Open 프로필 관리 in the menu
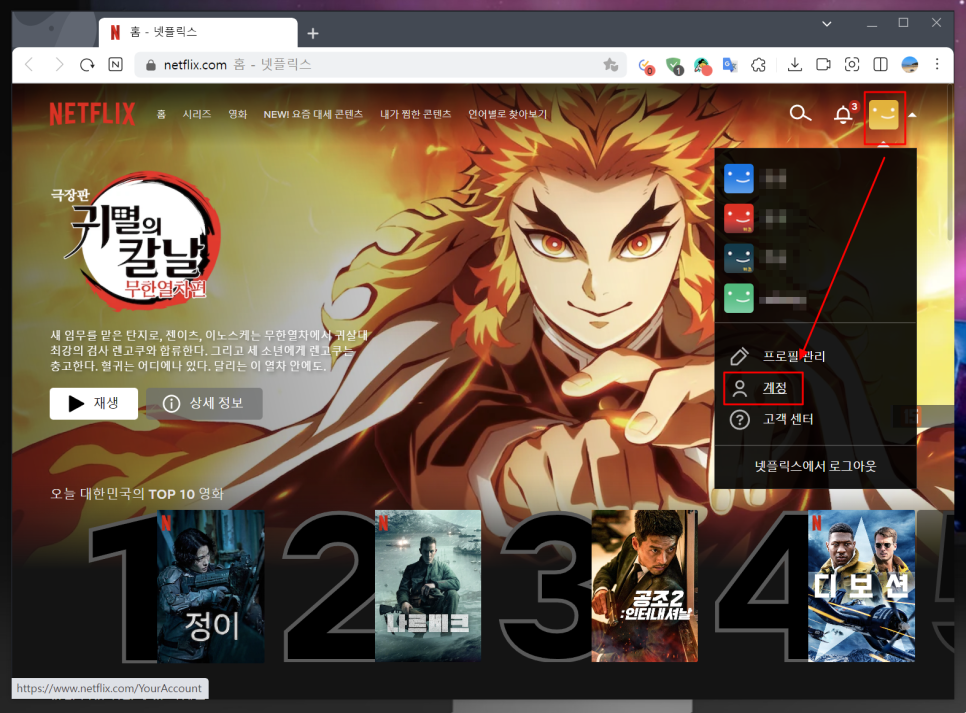The height and width of the screenshot is (713, 966). coord(794,356)
